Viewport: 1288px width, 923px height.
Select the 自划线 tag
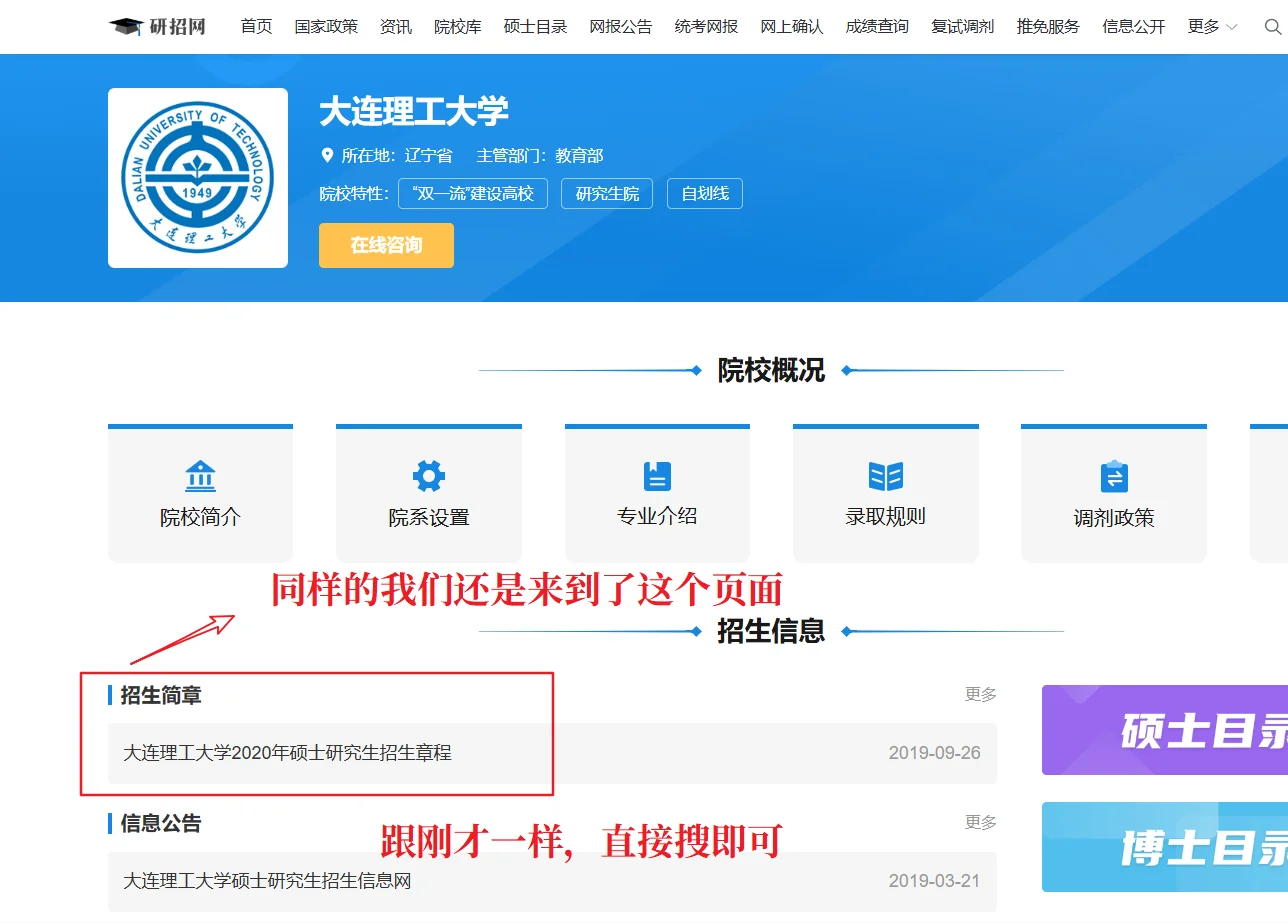coord(704,193)
